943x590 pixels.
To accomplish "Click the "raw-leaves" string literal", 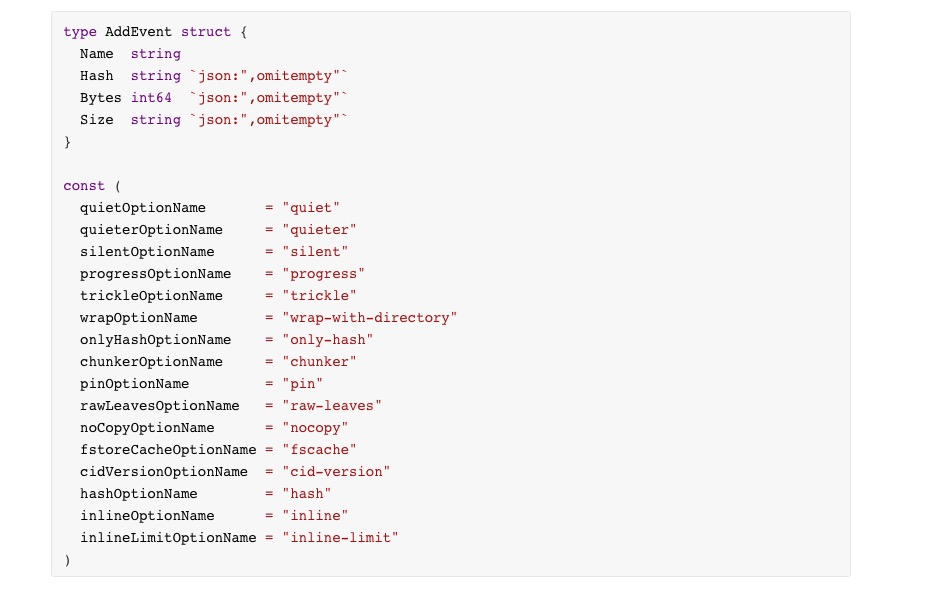I will pos(332,406).
